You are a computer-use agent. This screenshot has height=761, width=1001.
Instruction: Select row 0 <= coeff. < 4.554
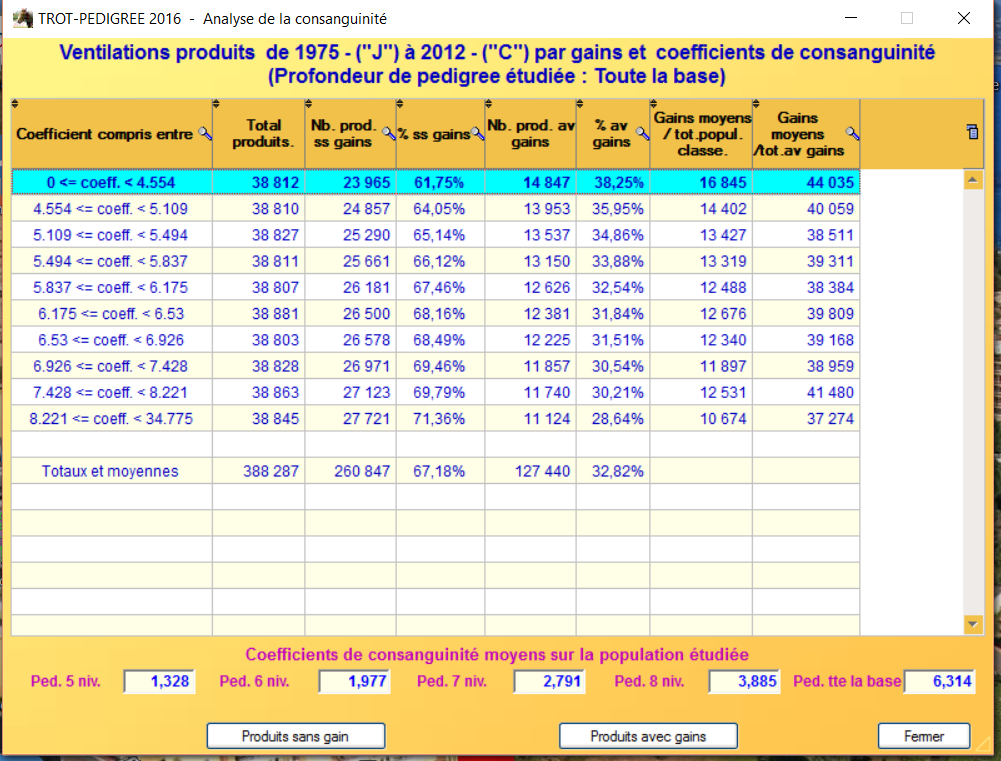coord(435,182)
